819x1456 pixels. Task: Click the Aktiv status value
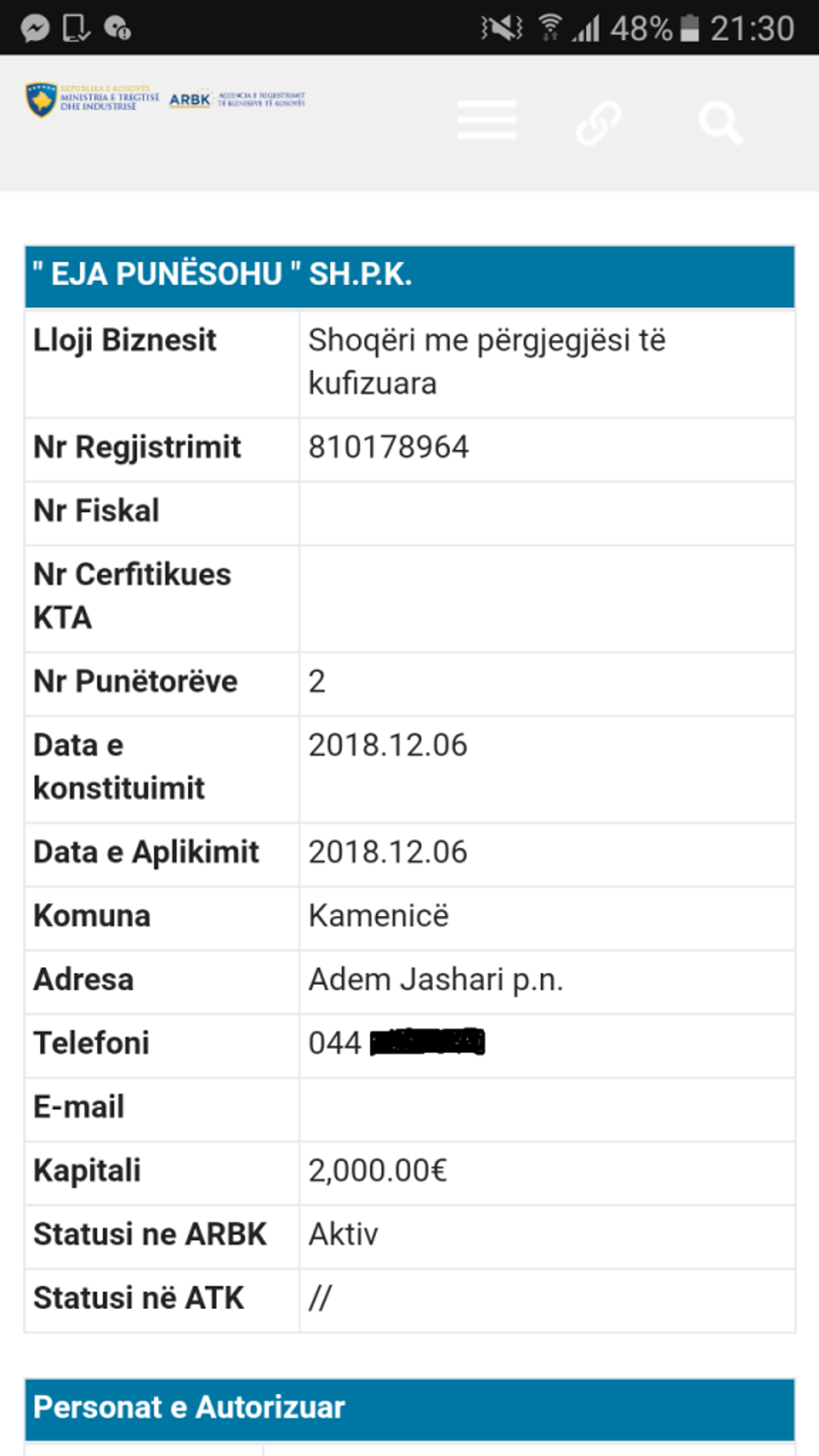[x=343, y=1235]
